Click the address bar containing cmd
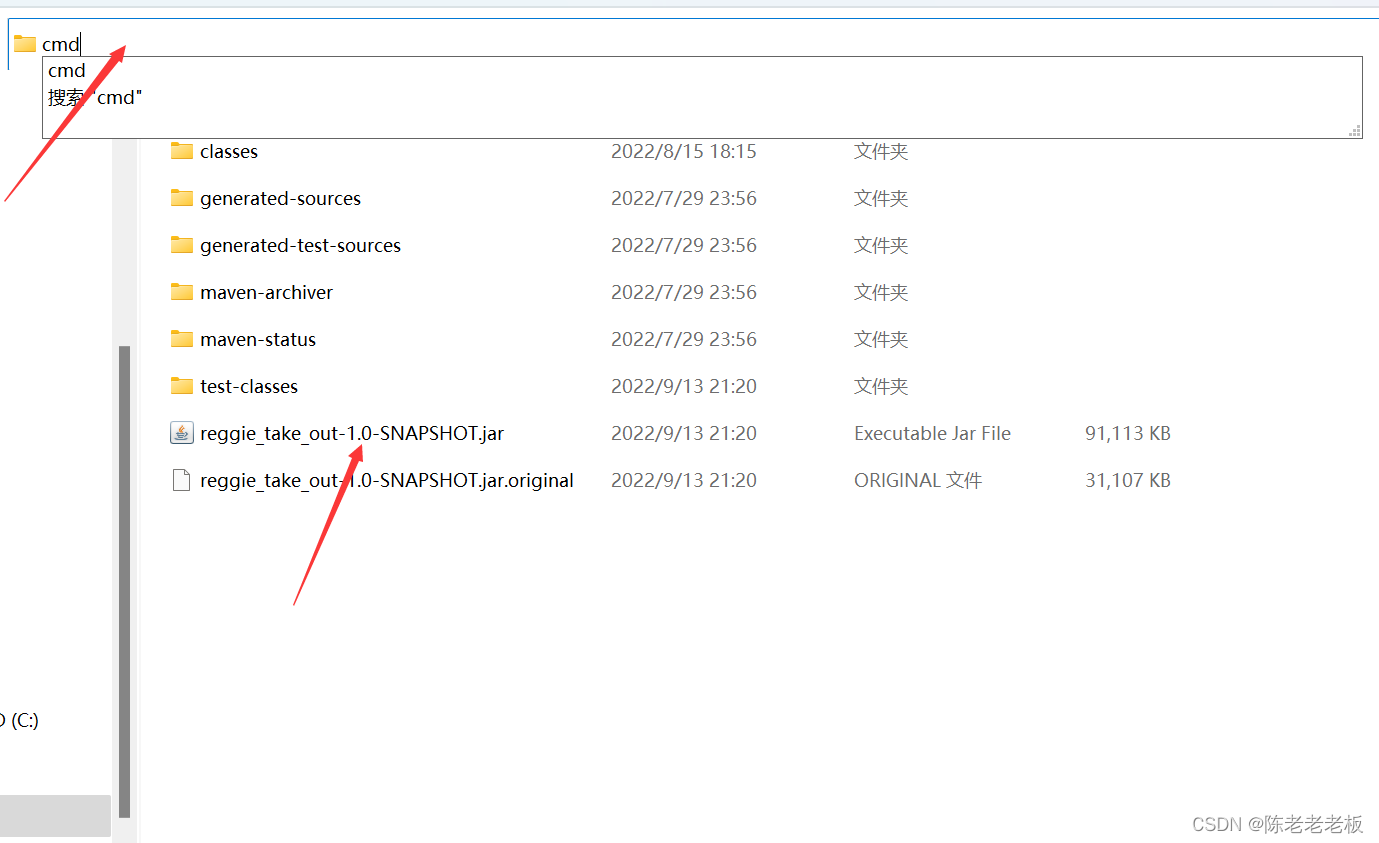This screenshot has height=843, width=1379. point(693,44)
